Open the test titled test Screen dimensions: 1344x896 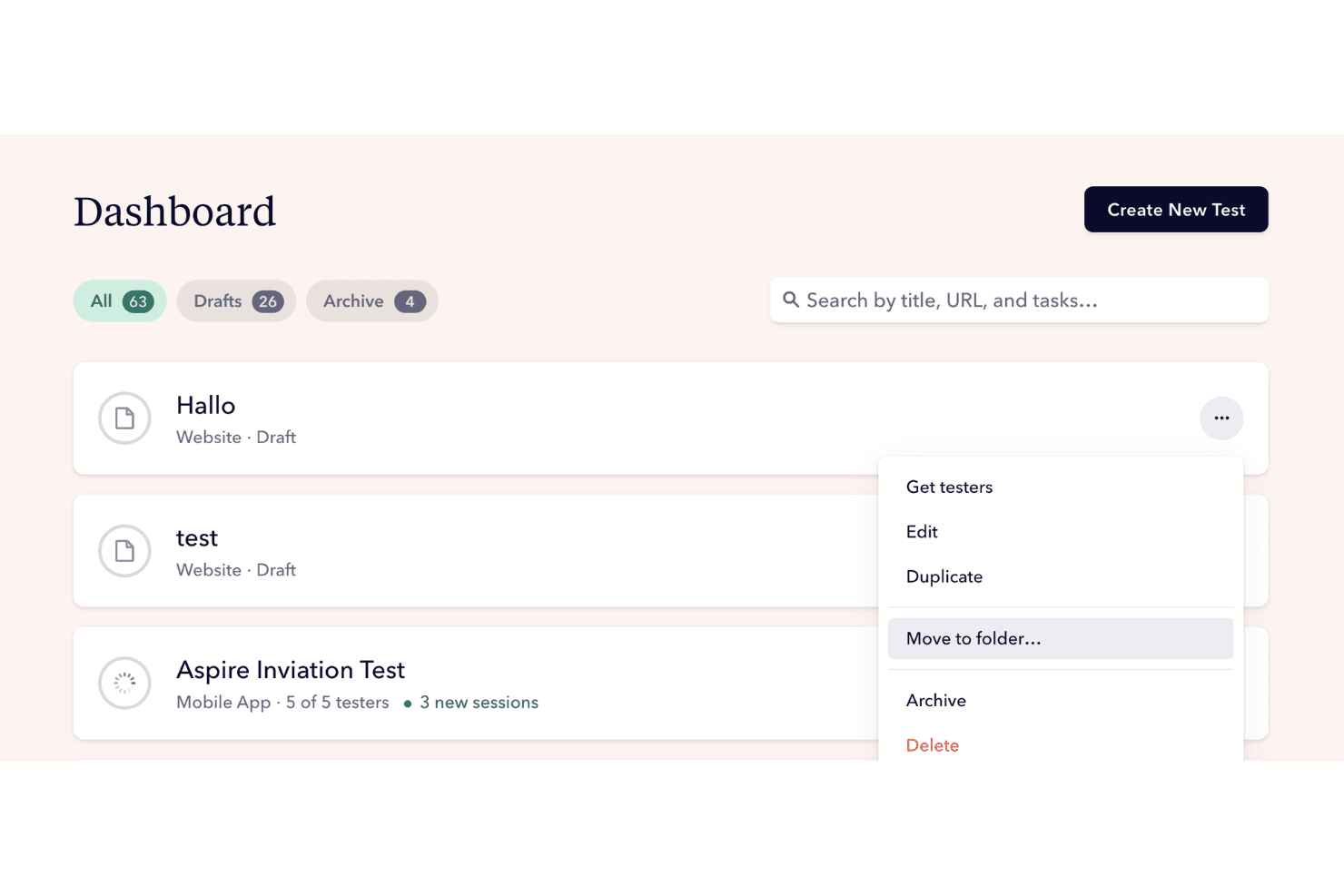[197, 538]
